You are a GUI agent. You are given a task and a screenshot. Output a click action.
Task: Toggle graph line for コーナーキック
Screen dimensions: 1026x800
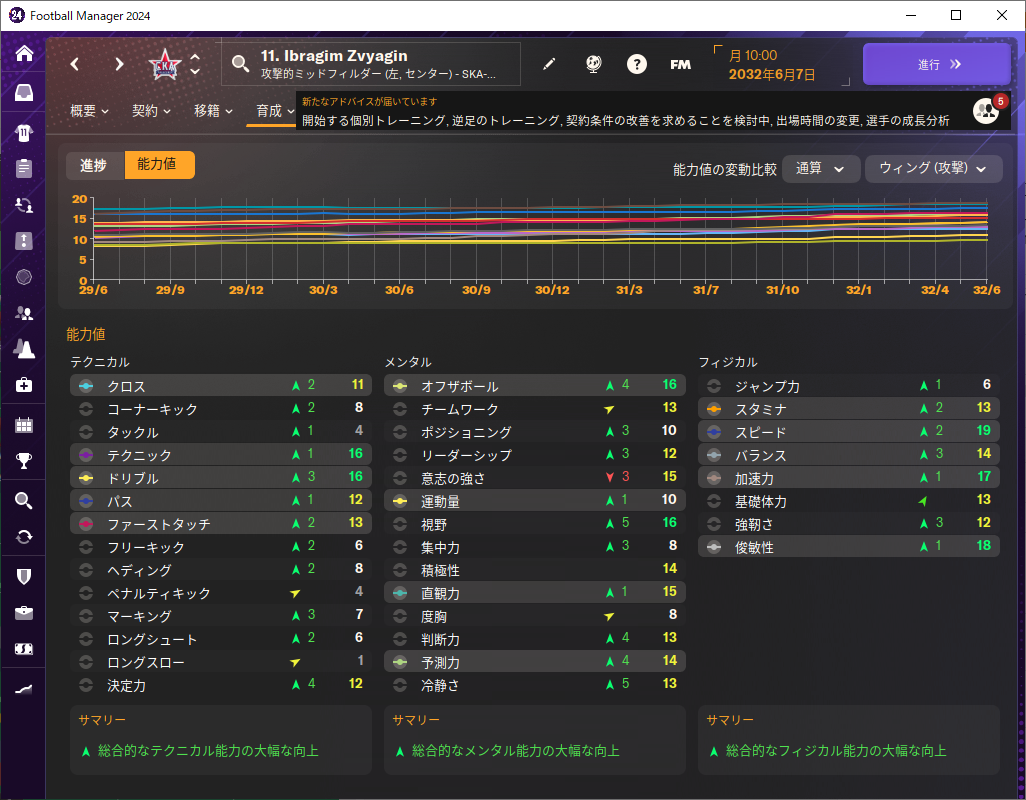click(x=86, y=409)
